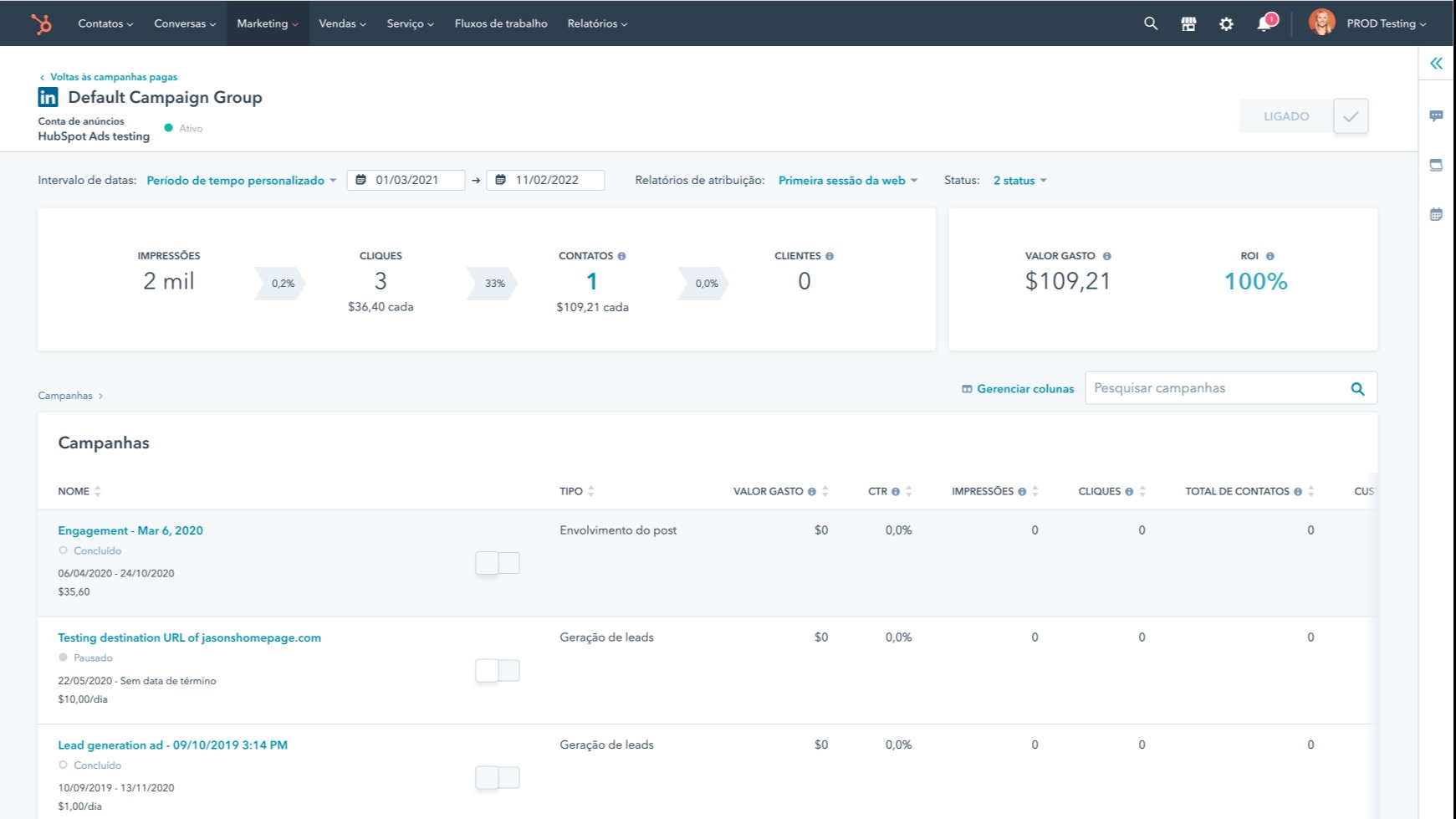The image size is (1456, 819).
Task: Click the contacts count 1
Action: point(592,281)
